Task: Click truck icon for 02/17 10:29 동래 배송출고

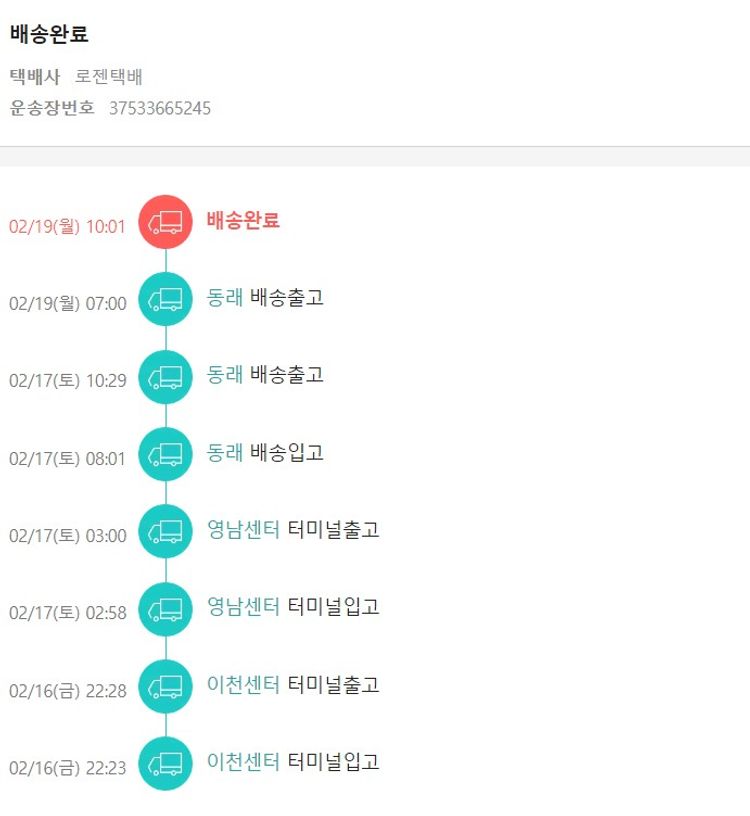Action: click(x=165, y=377)
